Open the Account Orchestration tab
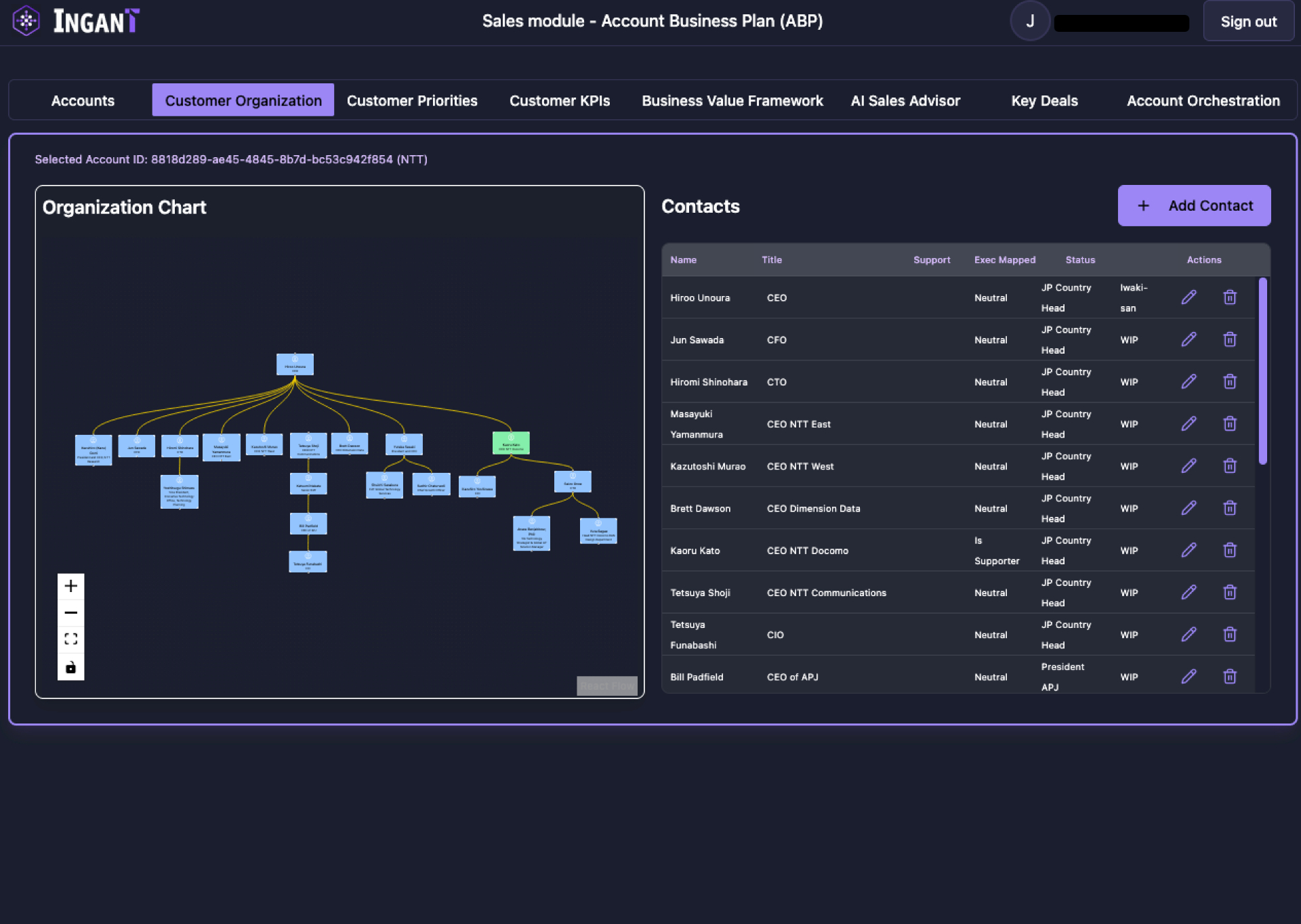 (1203, 100)
